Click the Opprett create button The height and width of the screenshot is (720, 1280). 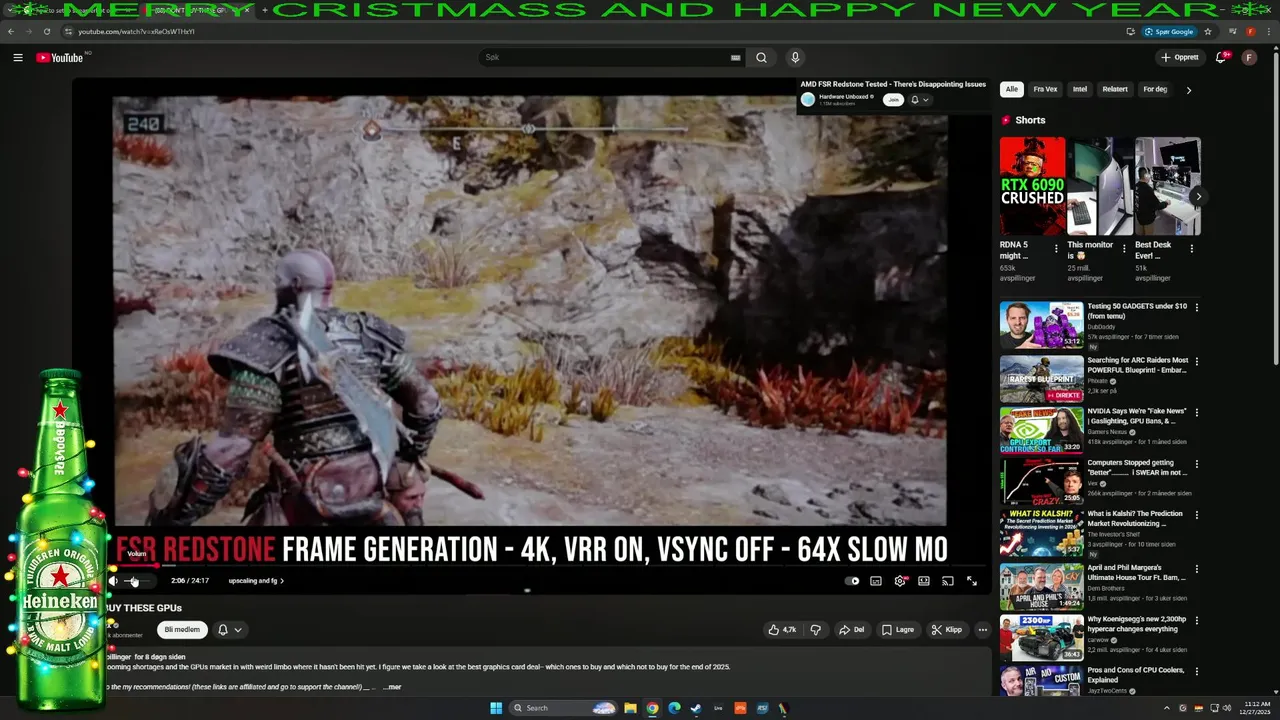click(x=1180, y=58)
